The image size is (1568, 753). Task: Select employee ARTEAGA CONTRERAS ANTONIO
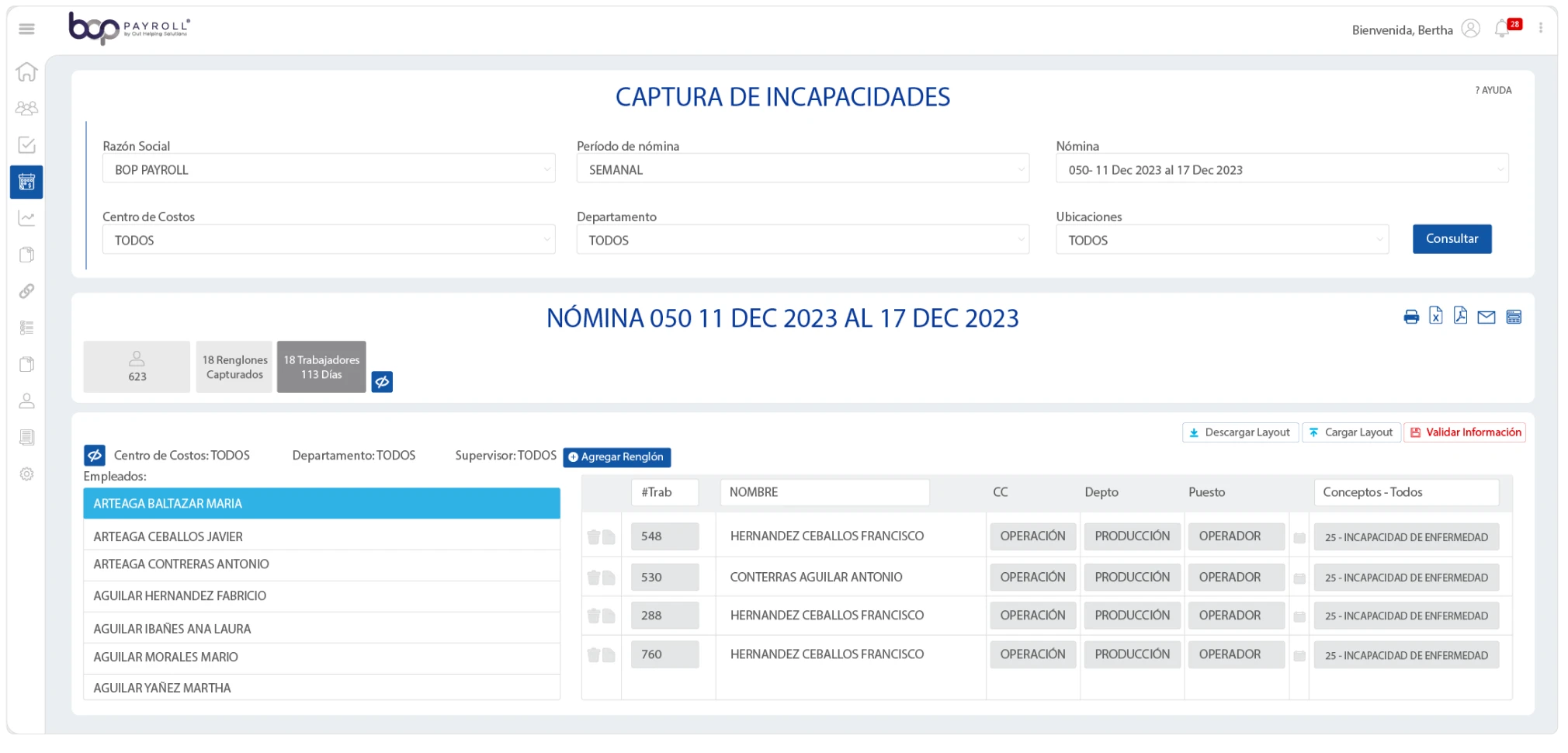coord(321,565)
